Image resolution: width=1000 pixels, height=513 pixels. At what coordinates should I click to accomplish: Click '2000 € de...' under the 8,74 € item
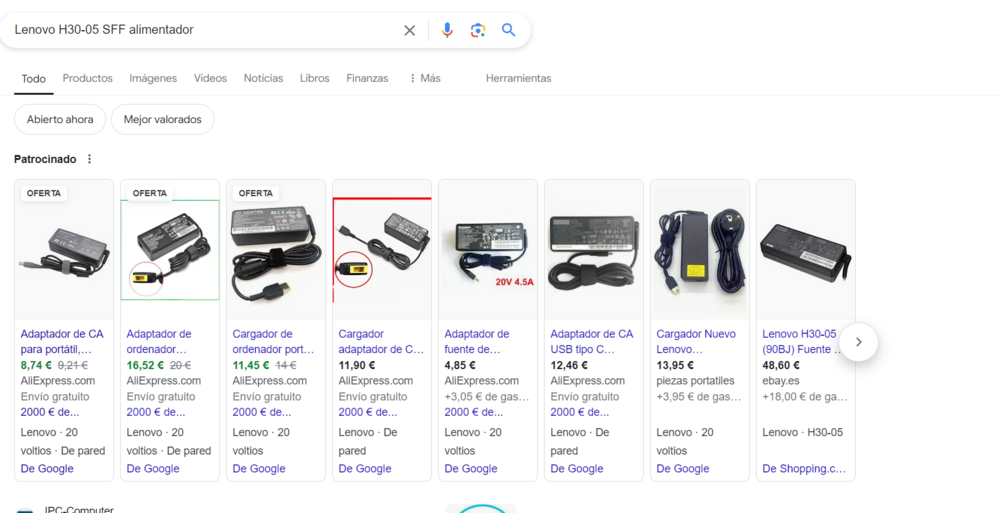click(50, 412)
